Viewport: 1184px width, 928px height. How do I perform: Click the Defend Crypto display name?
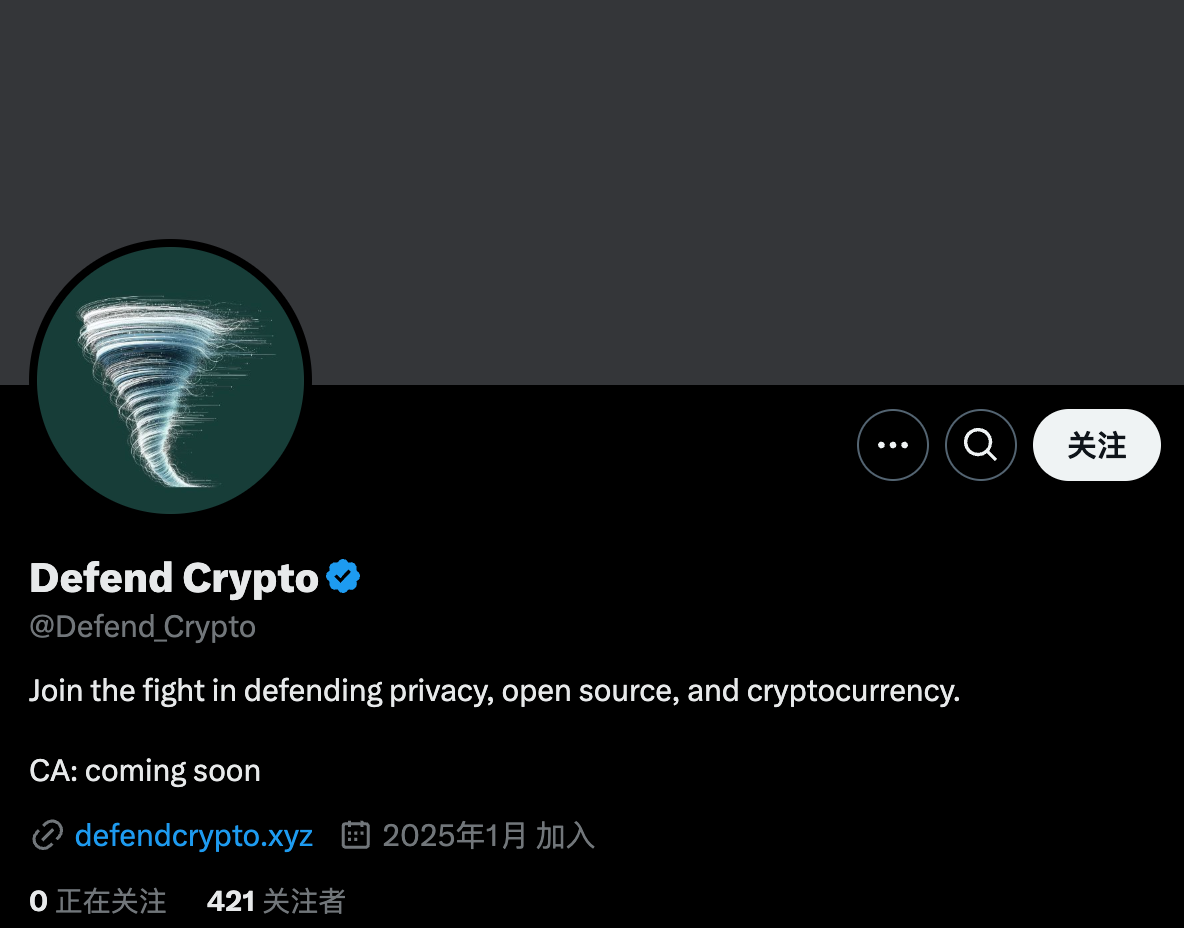(x=174, y=577)
